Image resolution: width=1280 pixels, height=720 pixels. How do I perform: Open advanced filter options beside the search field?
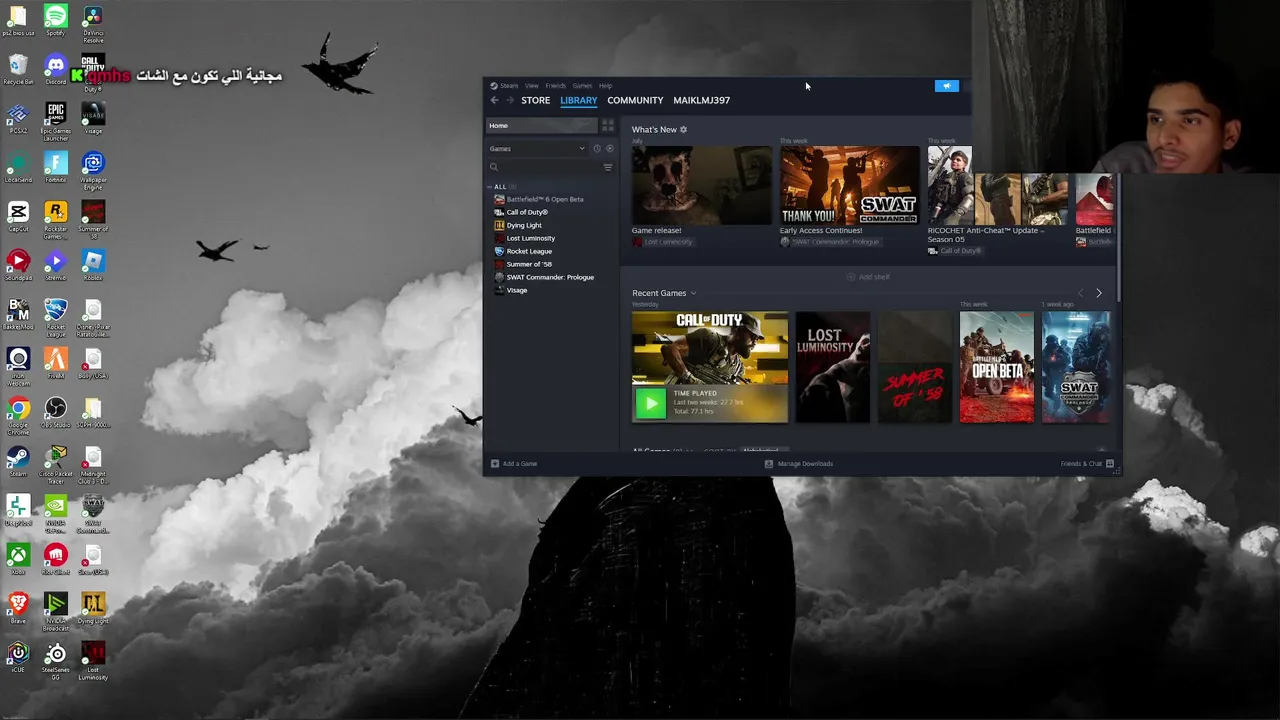point(607,167)
